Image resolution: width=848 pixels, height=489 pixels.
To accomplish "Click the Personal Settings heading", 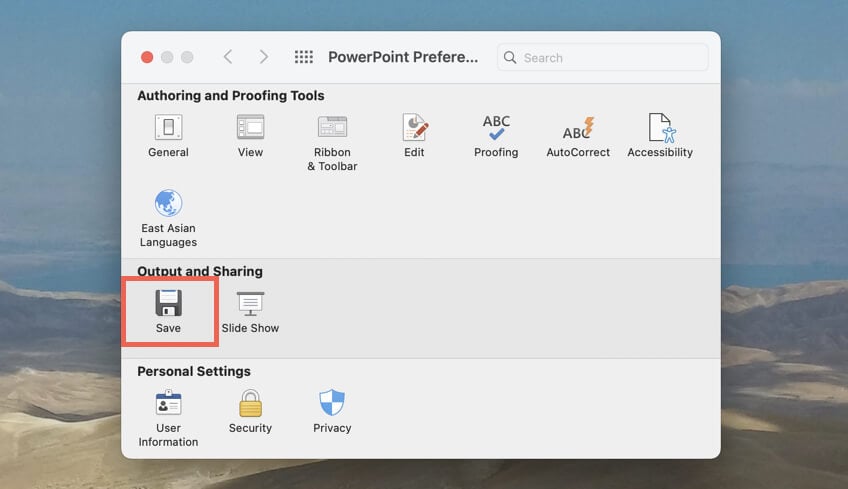I will [x=194, y=372].
